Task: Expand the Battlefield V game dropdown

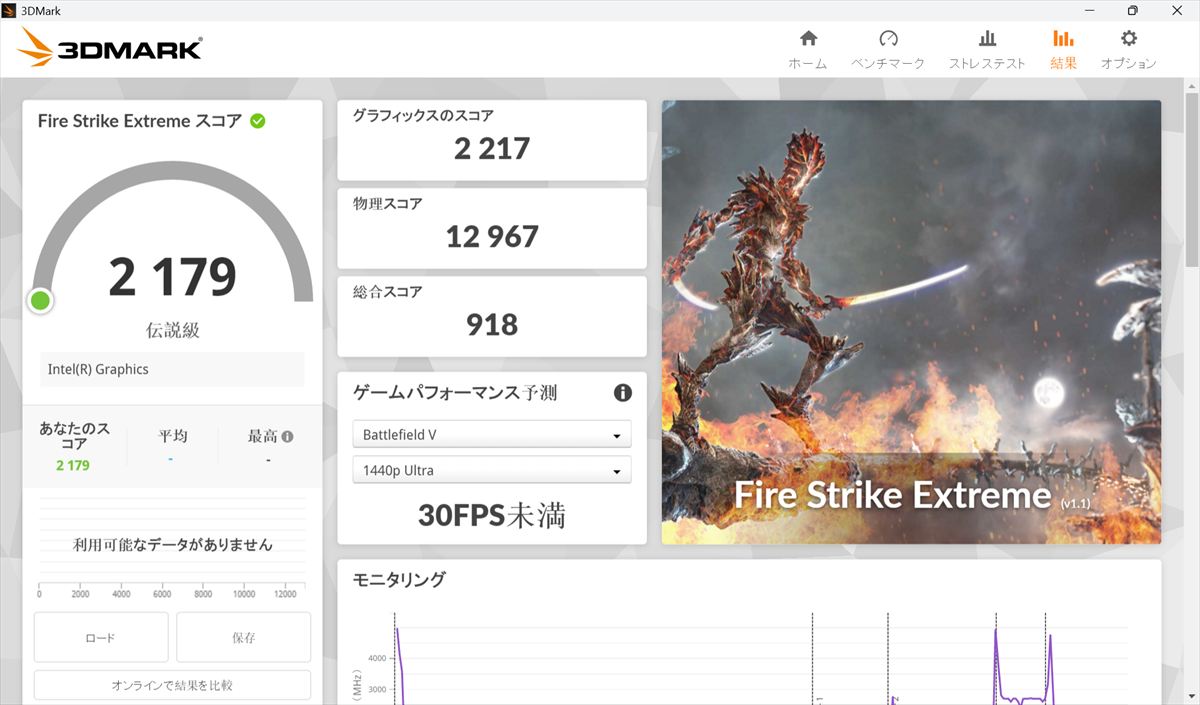Action: pyautogui.click(x=491, y=435)
